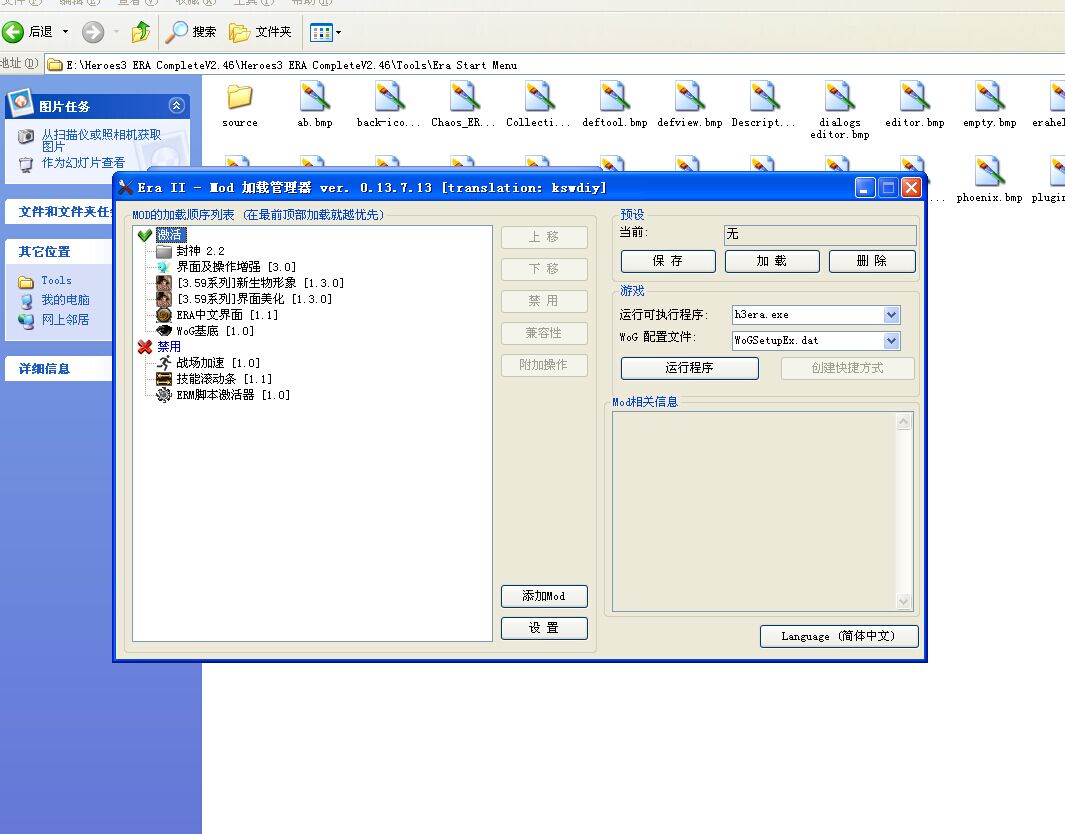The image size is (1065, 834).
Task: Click 作为幻灯片查看 link
Action: click(x=83, y=163)
